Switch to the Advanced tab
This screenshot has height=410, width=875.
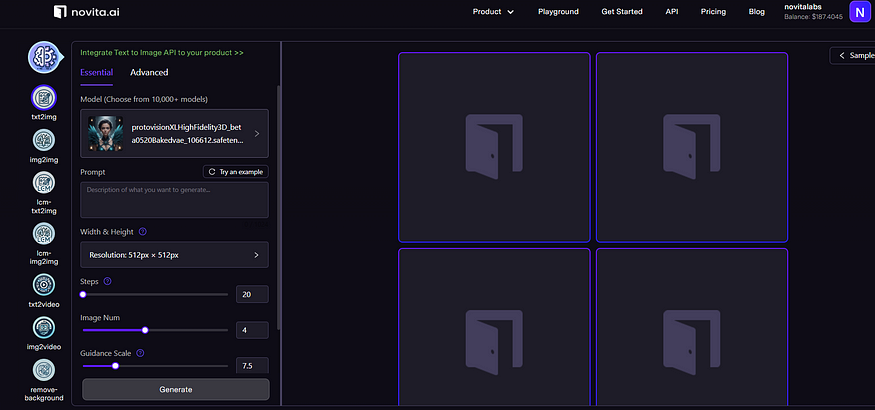[x=149, y=72]
